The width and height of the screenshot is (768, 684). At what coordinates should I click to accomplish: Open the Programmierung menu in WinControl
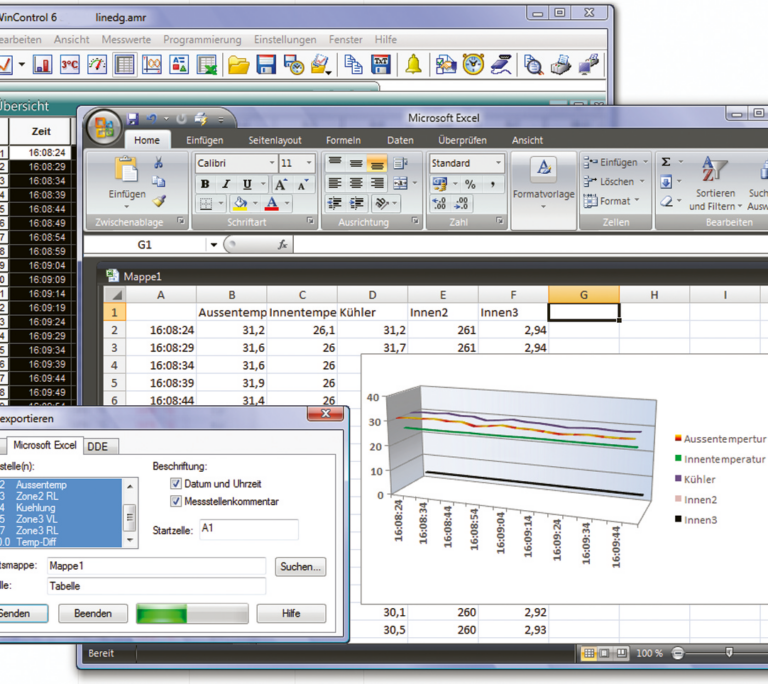(202, 39)
